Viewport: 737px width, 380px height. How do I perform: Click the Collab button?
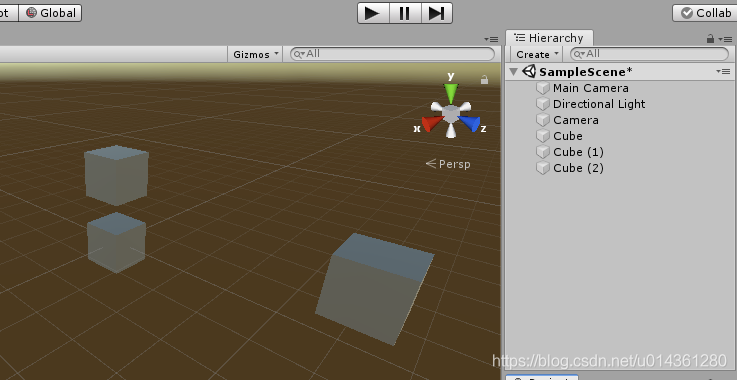click(706, 13)
